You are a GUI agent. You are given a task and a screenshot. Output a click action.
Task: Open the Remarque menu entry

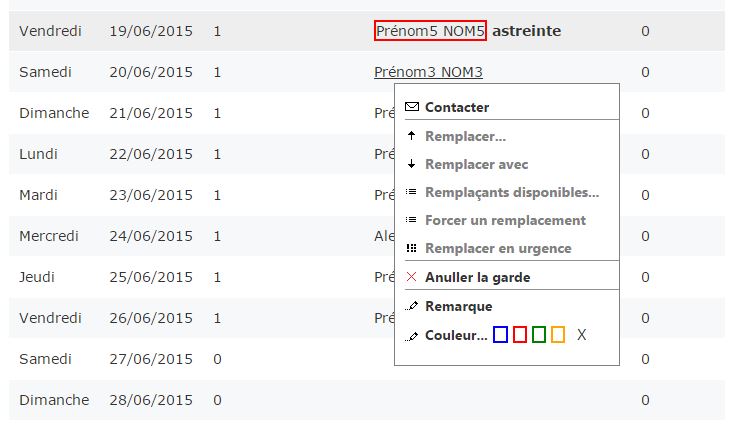[x=459, y=307]
